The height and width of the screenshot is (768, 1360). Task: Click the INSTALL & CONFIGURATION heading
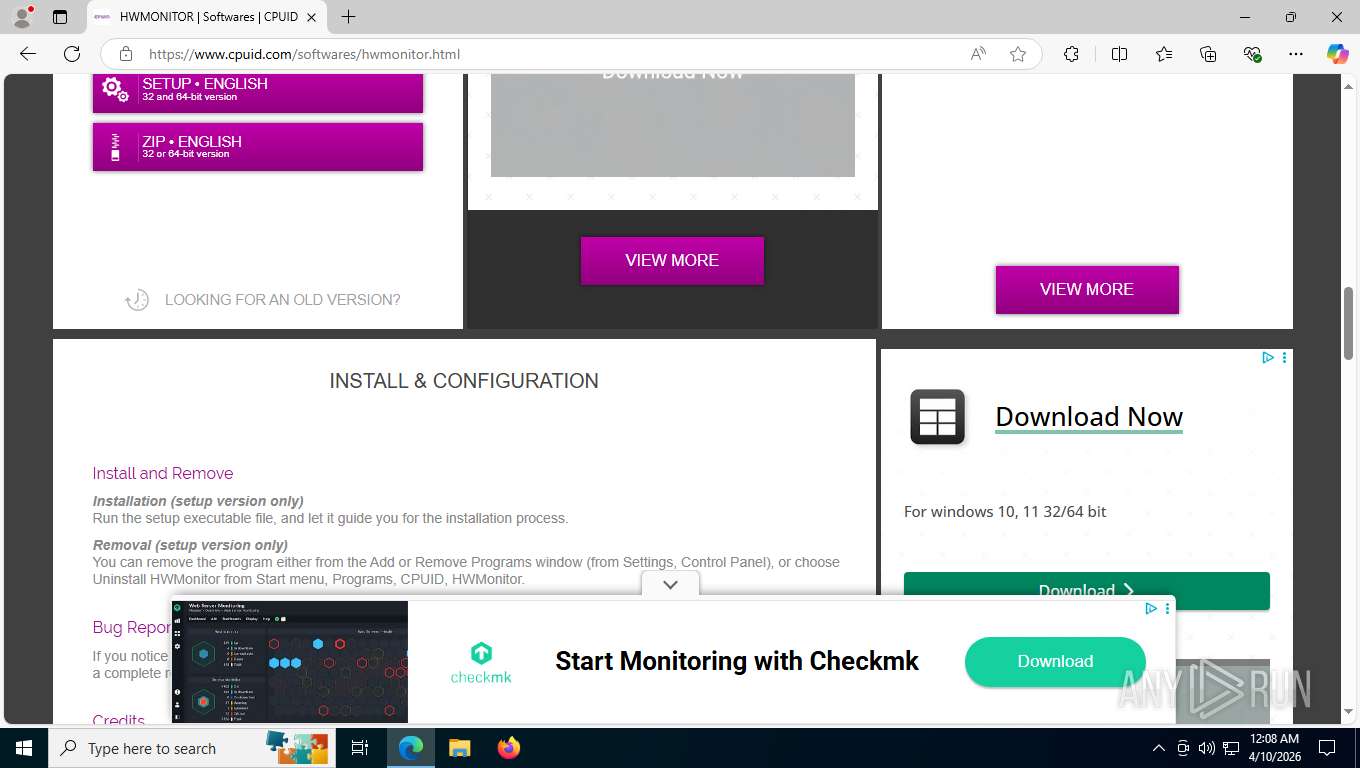[x=464, y=381]
